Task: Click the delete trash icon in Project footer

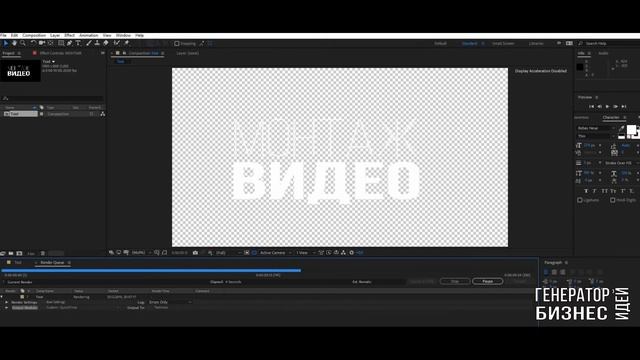Action: (x=43, y=253)
